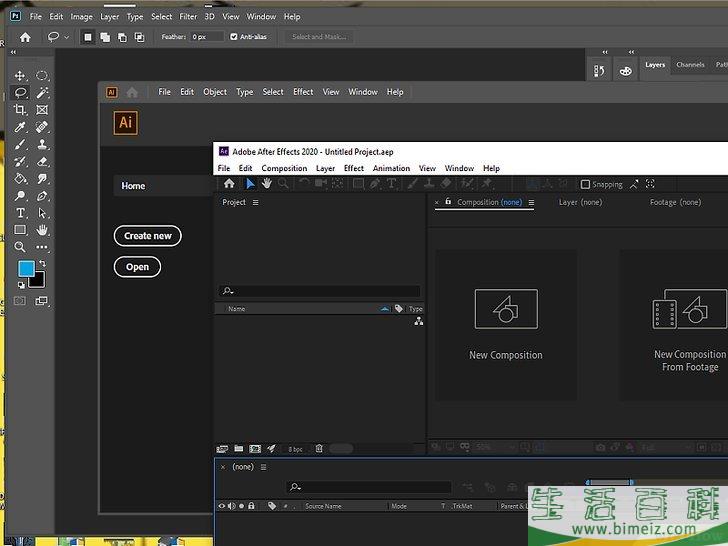Swap foreground and background colors in Photoshop
Image resolution: width=728 pixels, height=546 pixels.
click(x=42, y=263)
